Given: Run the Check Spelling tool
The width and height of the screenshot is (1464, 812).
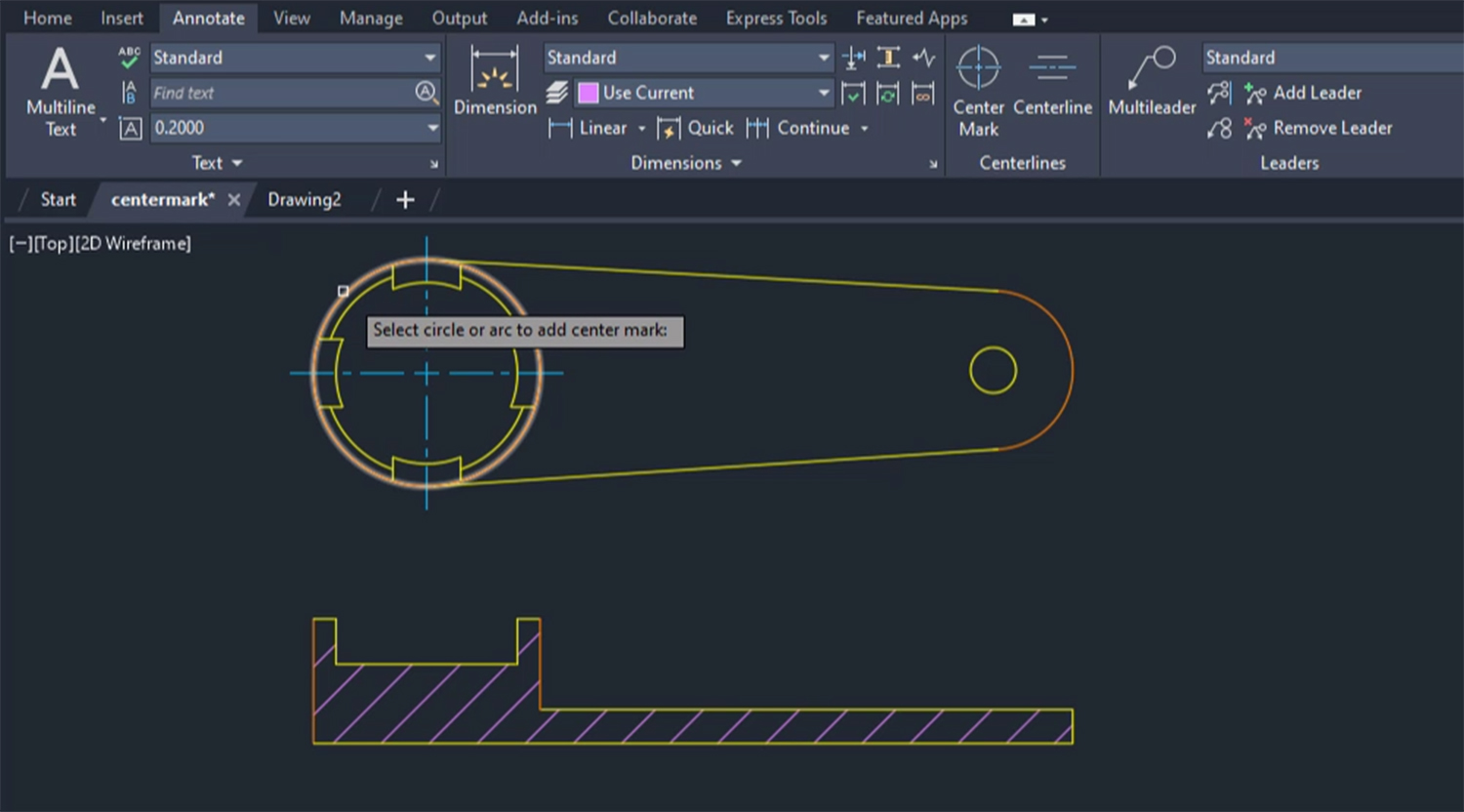Looking at the screenshot, I should [128, 58].
